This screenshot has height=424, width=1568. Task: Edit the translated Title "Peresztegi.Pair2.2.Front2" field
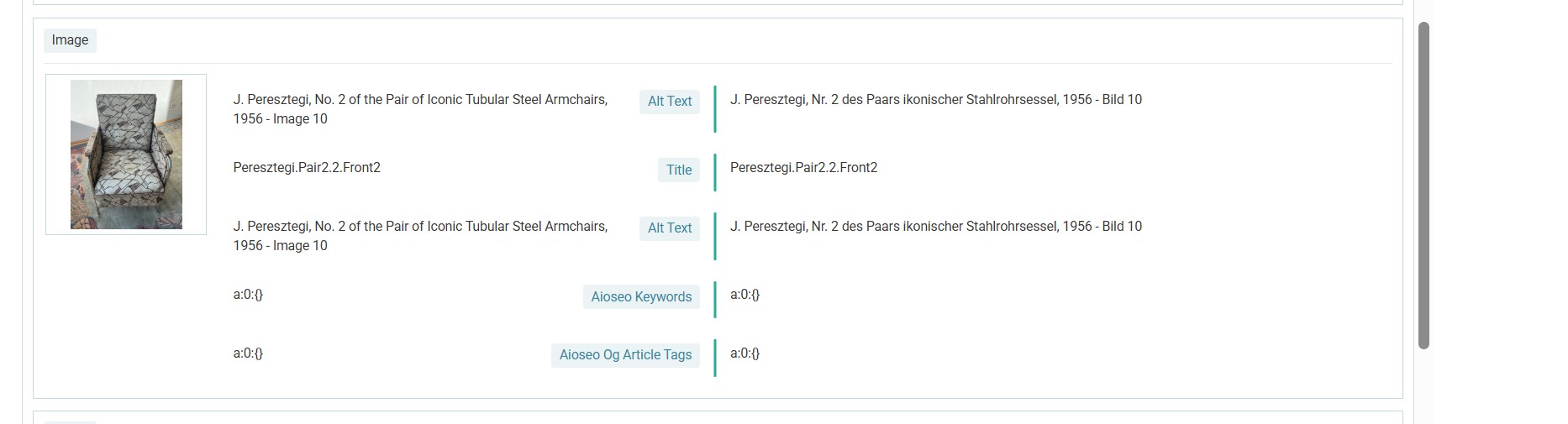[803, 168]
